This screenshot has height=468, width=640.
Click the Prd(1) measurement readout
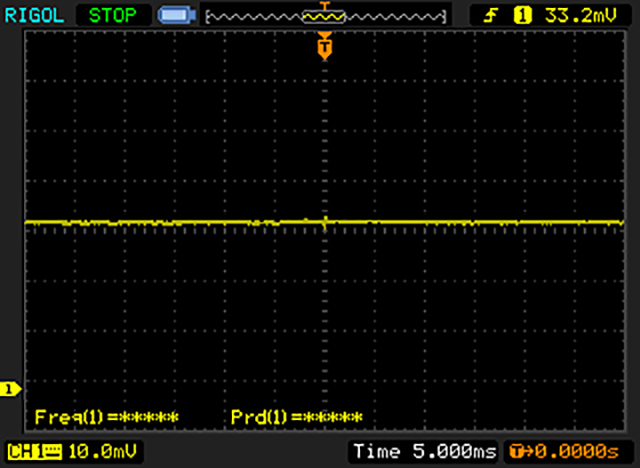click(x=297, y=417)
